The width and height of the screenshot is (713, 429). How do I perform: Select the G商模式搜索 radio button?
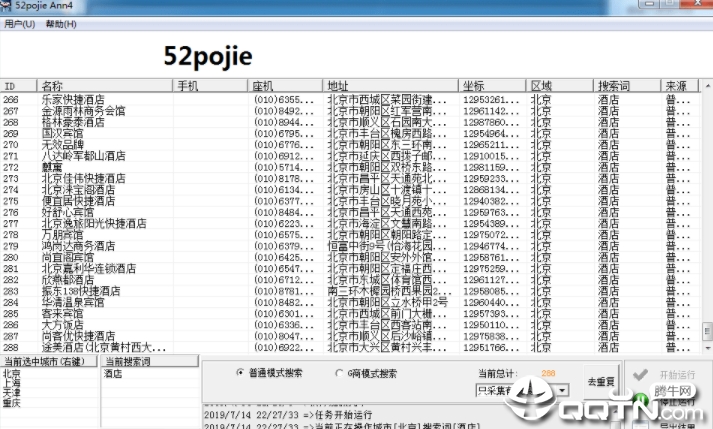pos(340,373)
